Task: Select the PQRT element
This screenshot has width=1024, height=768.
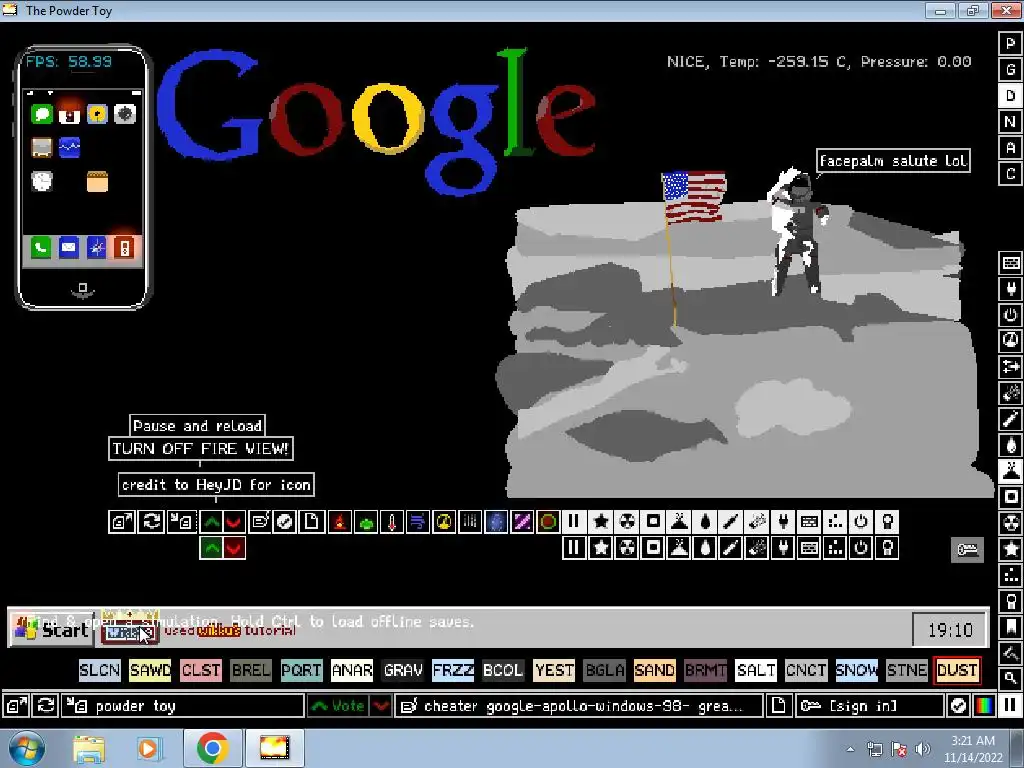Action: click(301, 670)
